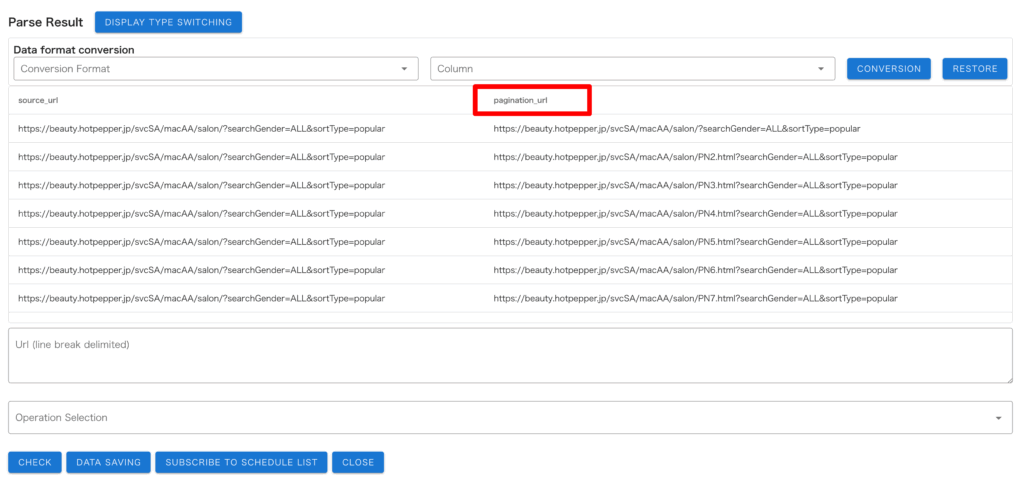Image resolution: width=1024 pixels, height=479 pixels.
Task: Click the Restore button
Action: (974, 69)
